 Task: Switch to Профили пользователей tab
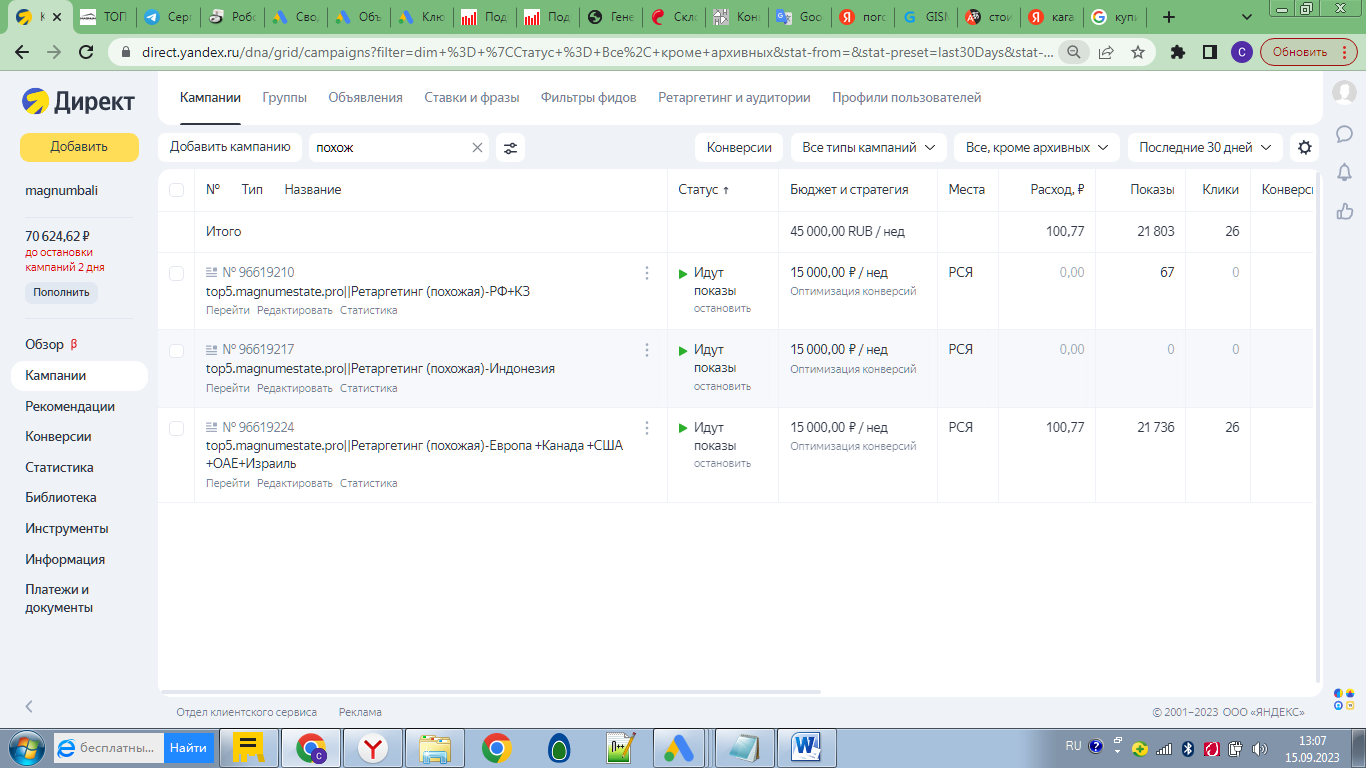click(907, 98)
